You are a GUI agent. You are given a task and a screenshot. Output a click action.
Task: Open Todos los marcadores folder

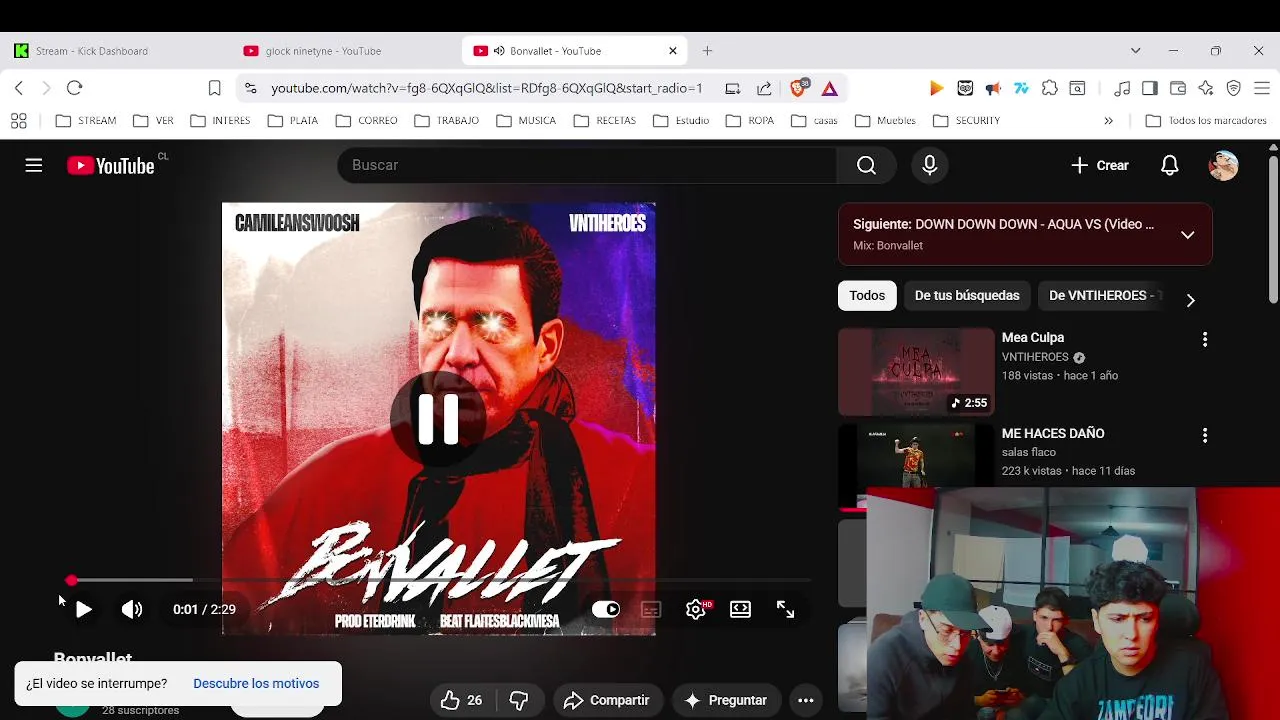pos(1206,121)
